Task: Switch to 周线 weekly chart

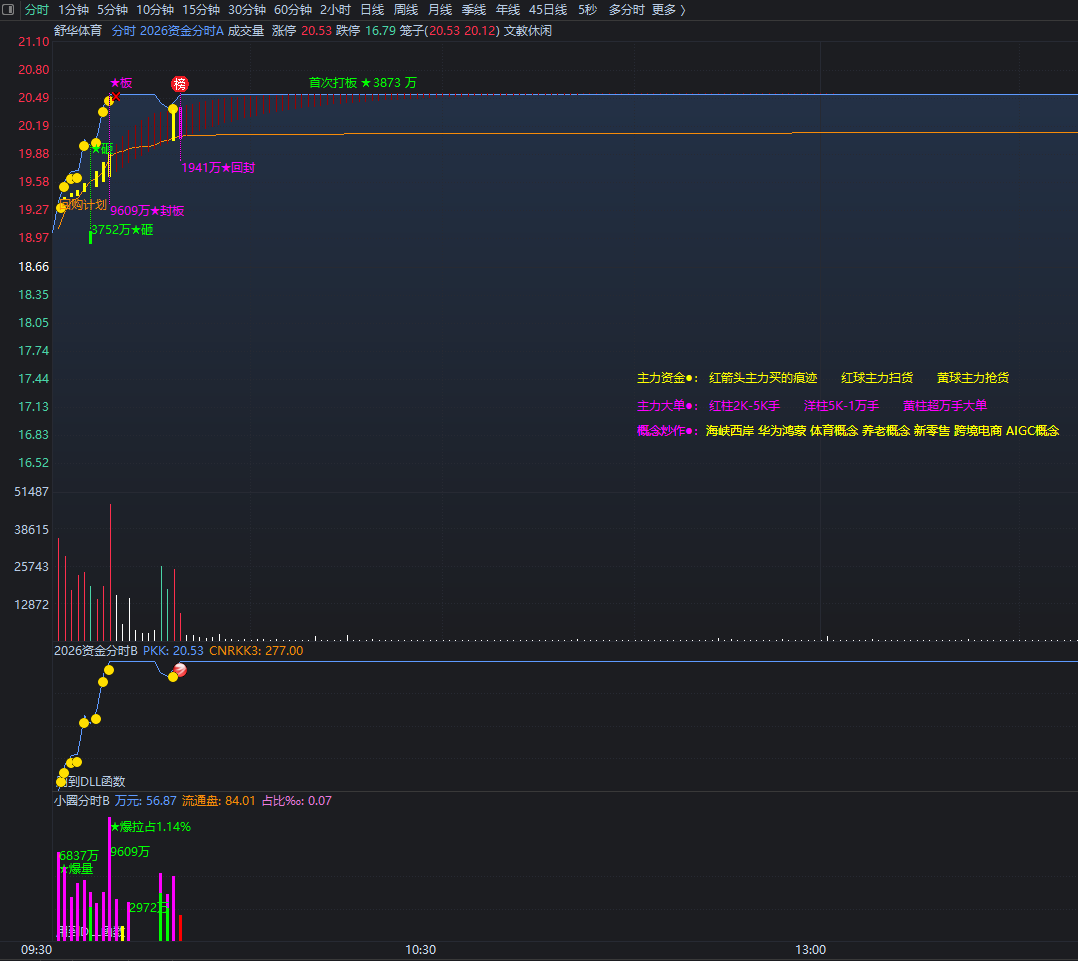Action: click(405, 10)
